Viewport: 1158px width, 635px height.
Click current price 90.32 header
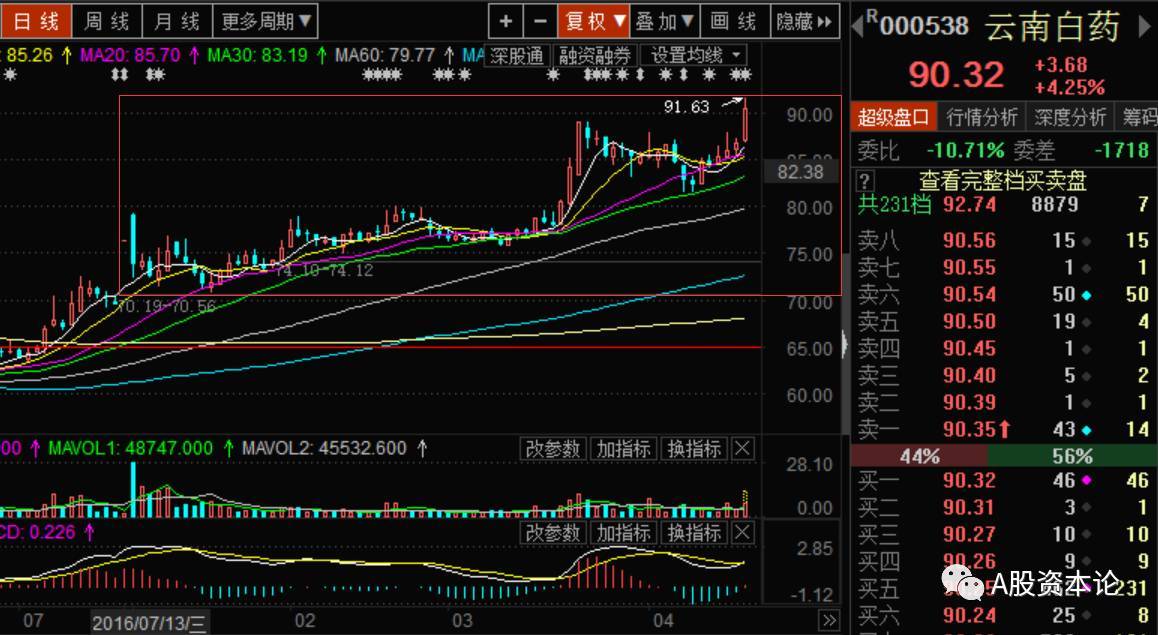tap(956, 75)
